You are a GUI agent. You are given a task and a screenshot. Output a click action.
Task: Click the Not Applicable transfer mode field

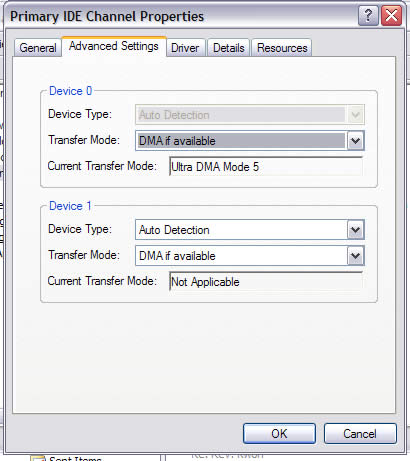click(266, 282)
